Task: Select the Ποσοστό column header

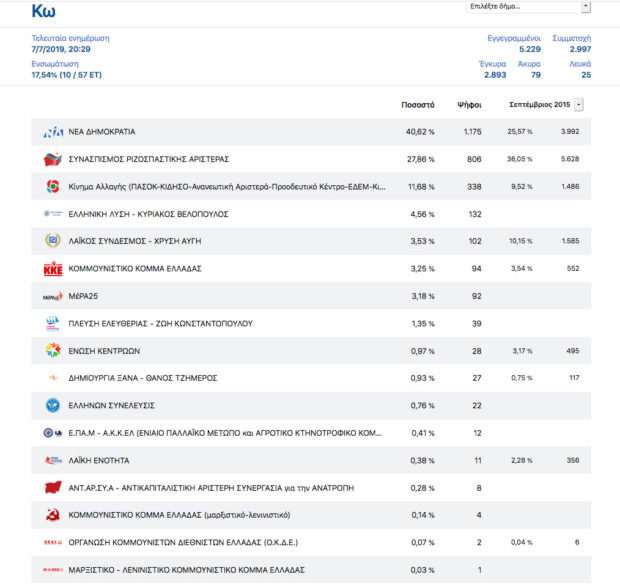Action: [418, 105]
